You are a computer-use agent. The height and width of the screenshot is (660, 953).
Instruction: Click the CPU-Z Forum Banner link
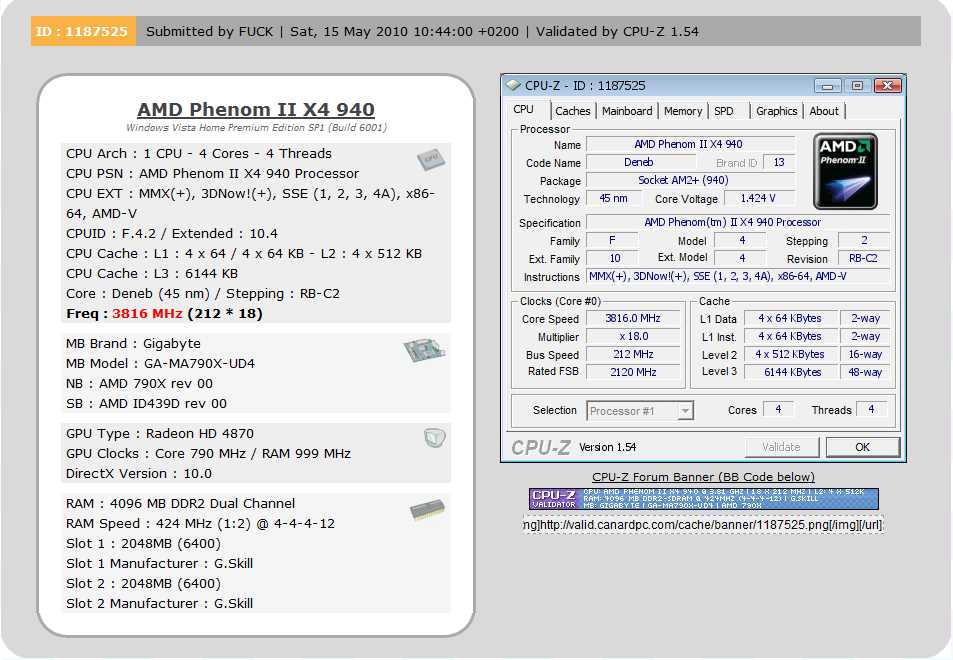tap(703, 477)
